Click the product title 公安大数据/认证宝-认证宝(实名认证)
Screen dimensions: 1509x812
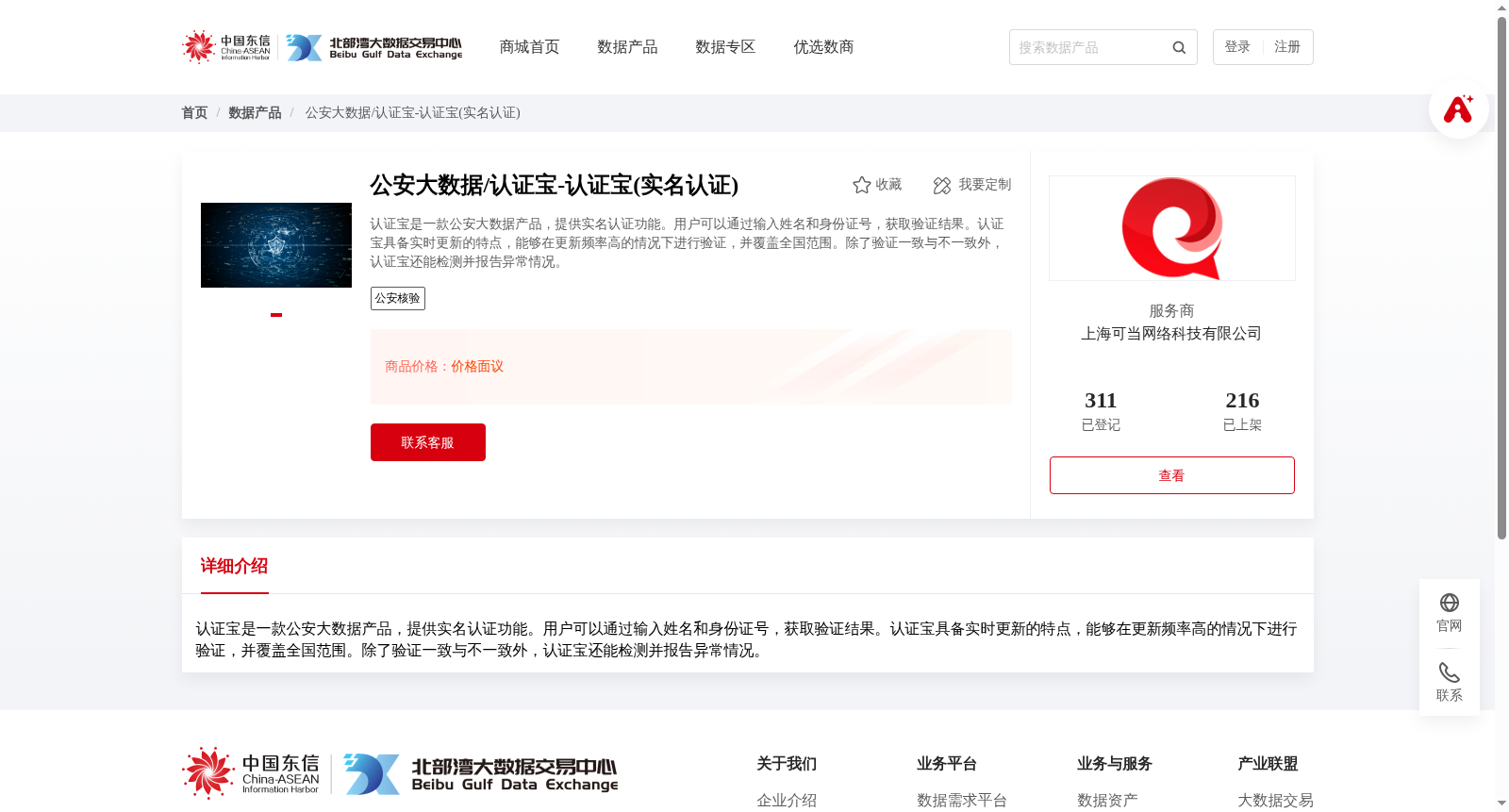pyautogui.click(x=554, y=185)
